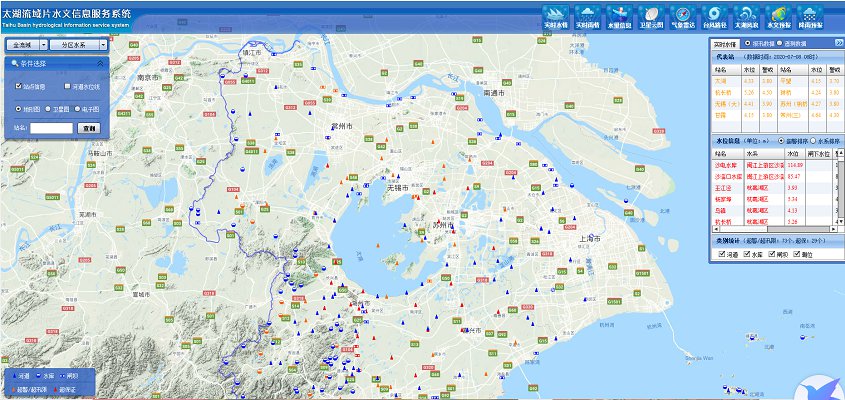The image size is (845, 400).
Task: Click the 分区水系 button
Action: tap(74, 45)
